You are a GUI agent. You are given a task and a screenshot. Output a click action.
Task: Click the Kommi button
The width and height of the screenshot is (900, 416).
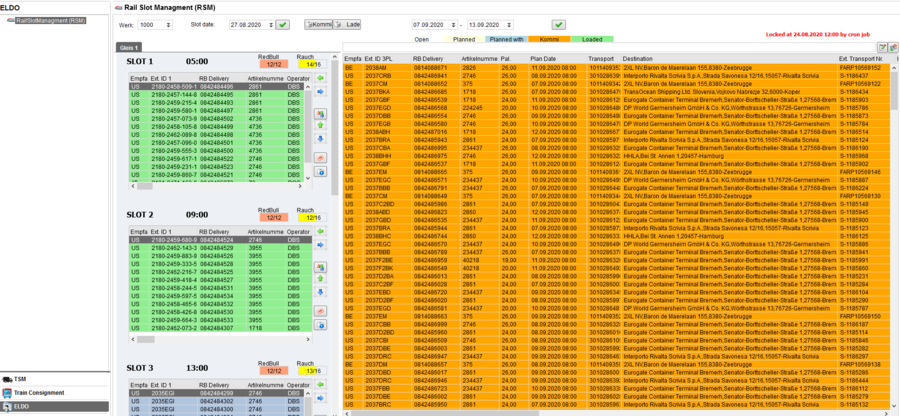click(x=318, y=25)
